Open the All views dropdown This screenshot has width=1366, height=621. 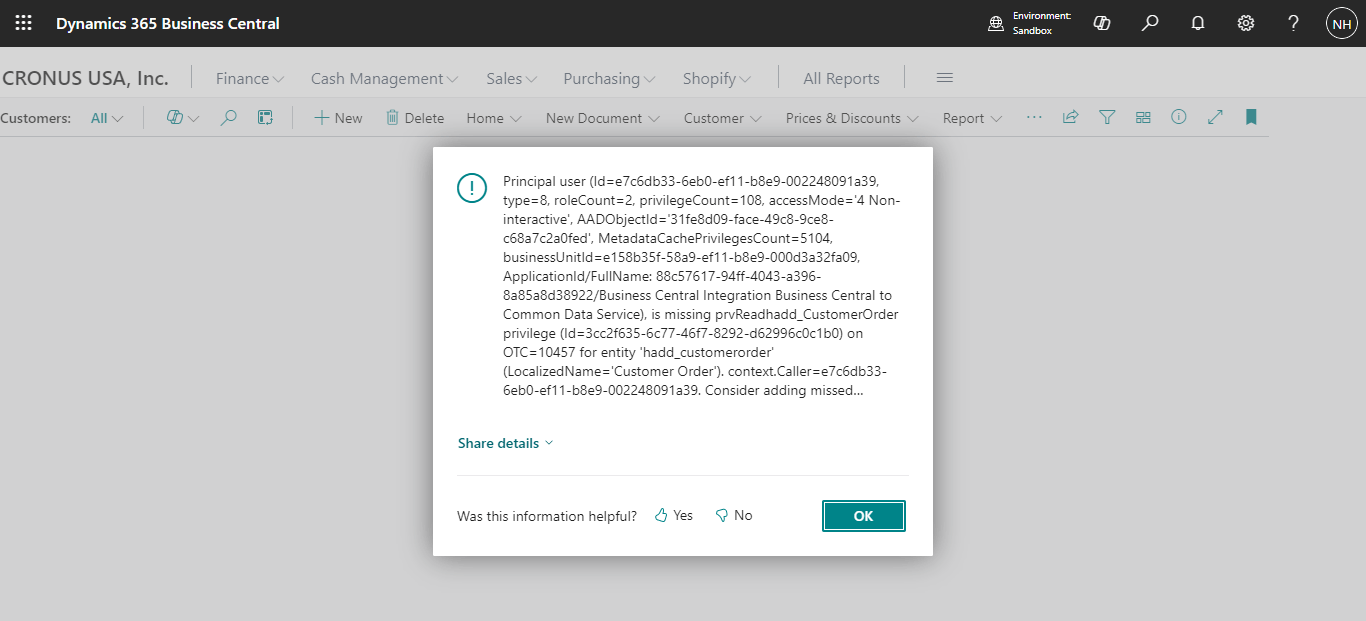(107, 118)
